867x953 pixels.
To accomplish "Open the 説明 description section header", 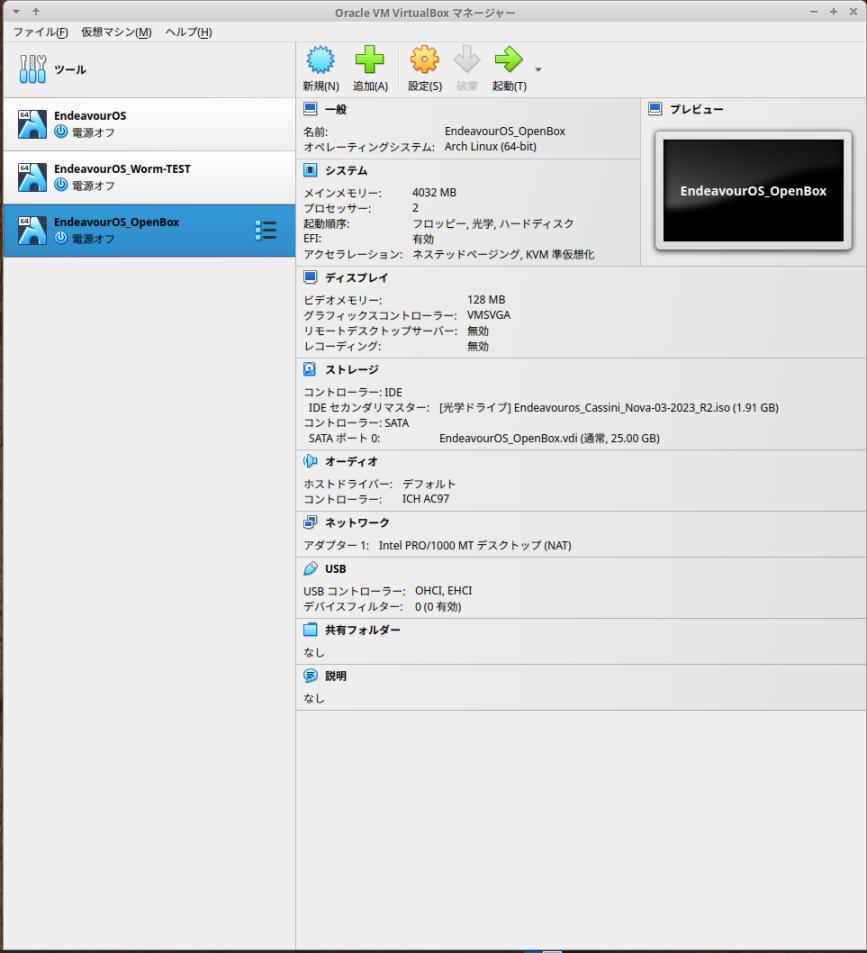I will click(336, 676).
